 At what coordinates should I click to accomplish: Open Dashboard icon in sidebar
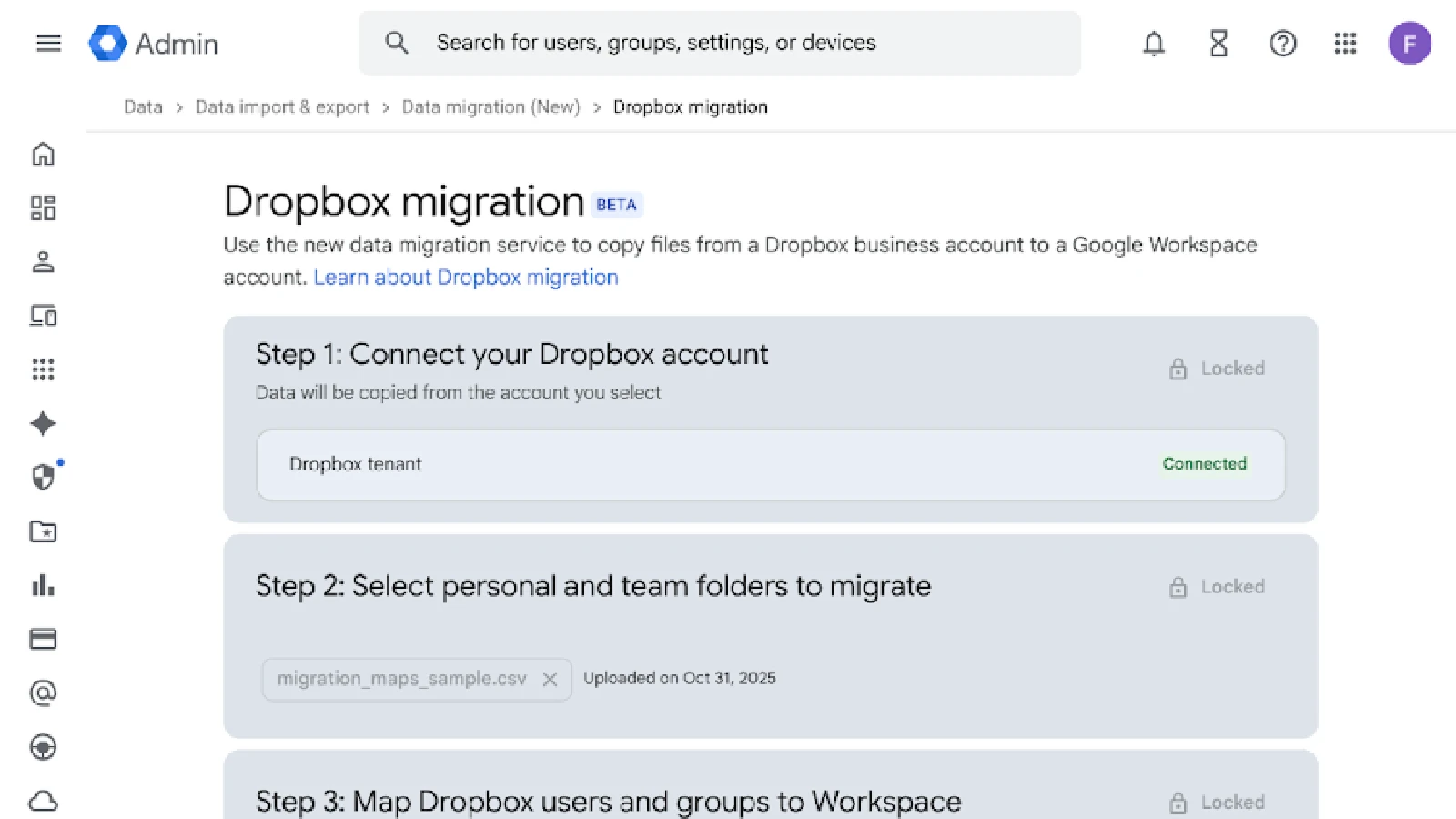(x=43, y=208)
